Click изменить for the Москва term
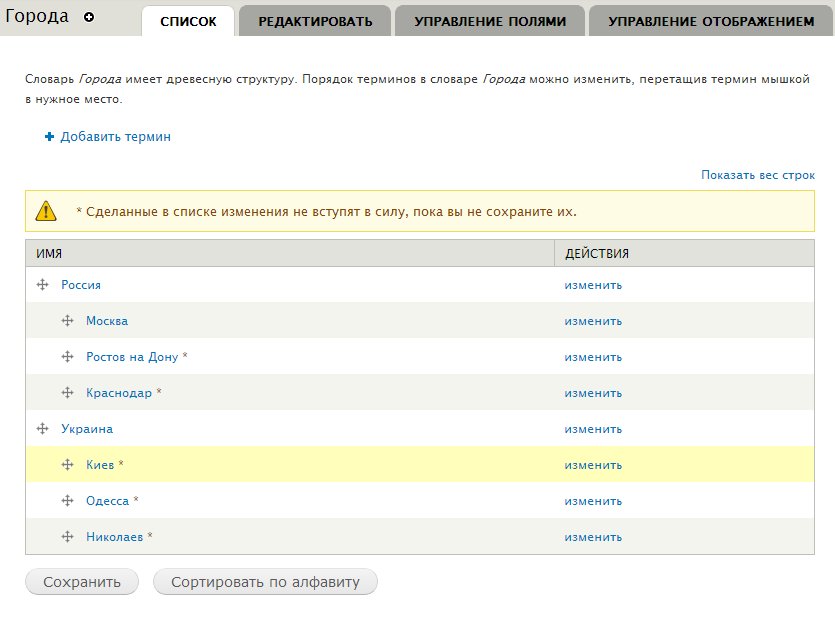The width and height of the screenshot is (835, 619). click(593, 321)
